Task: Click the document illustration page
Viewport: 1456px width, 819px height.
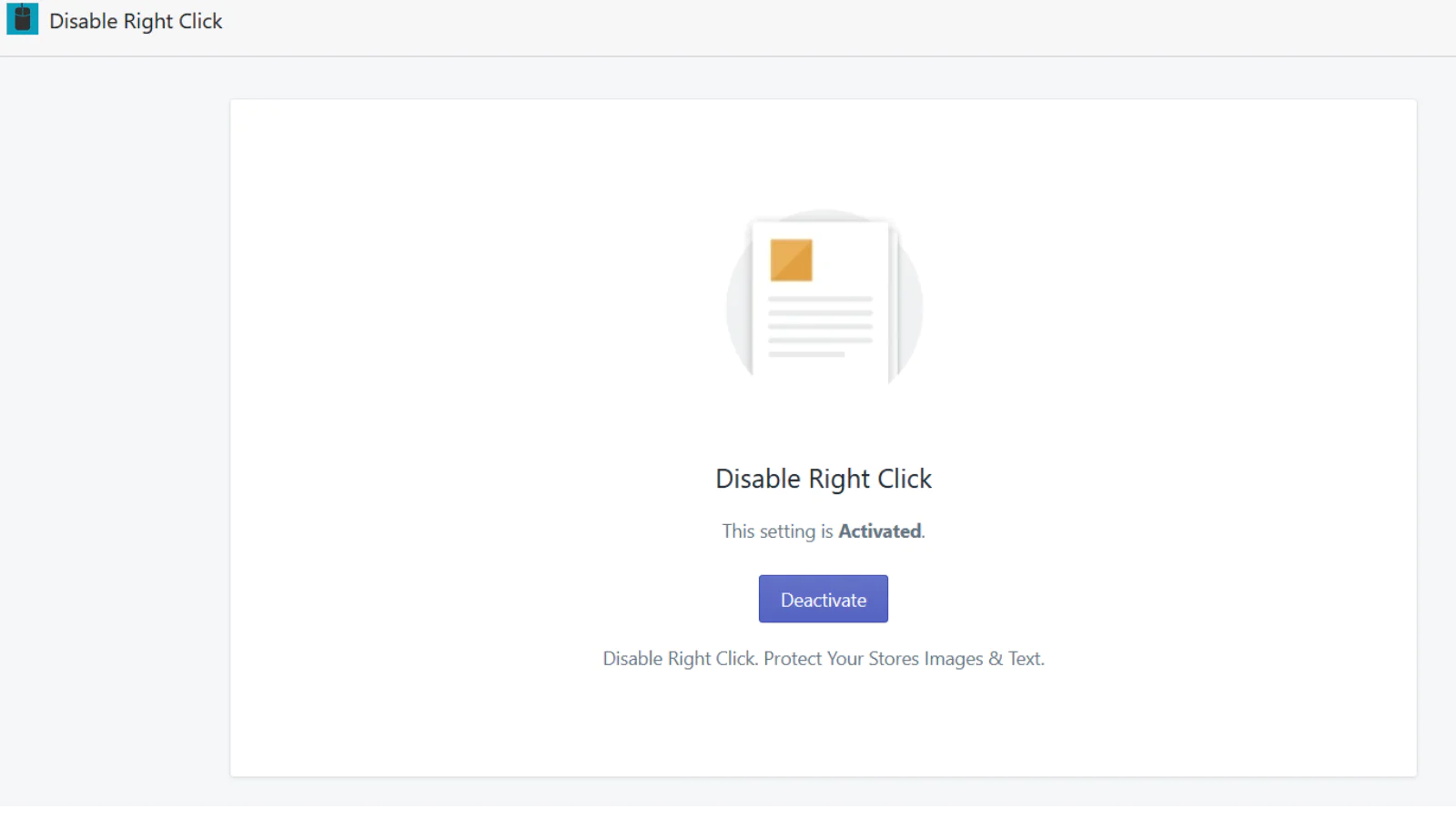Action: (x=820, y=301)
